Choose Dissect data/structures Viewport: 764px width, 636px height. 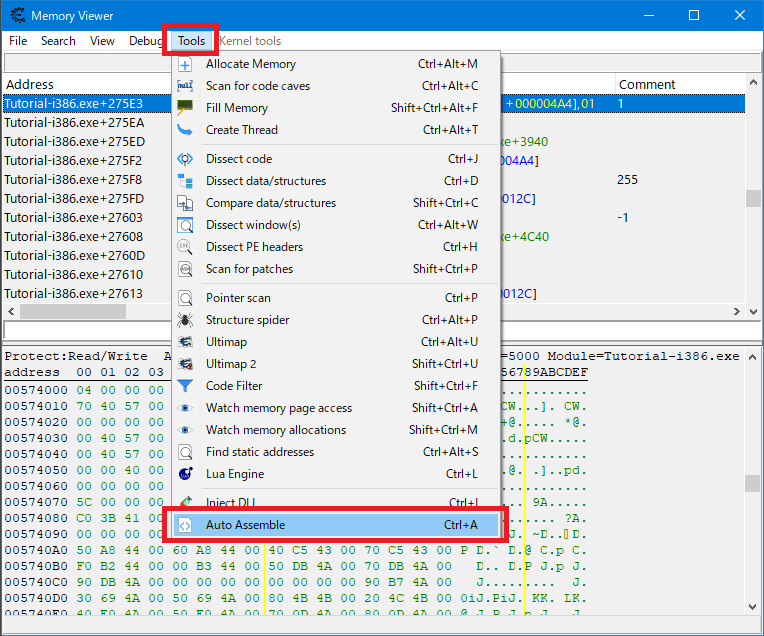pyautogui.click(x=336, y=181)
